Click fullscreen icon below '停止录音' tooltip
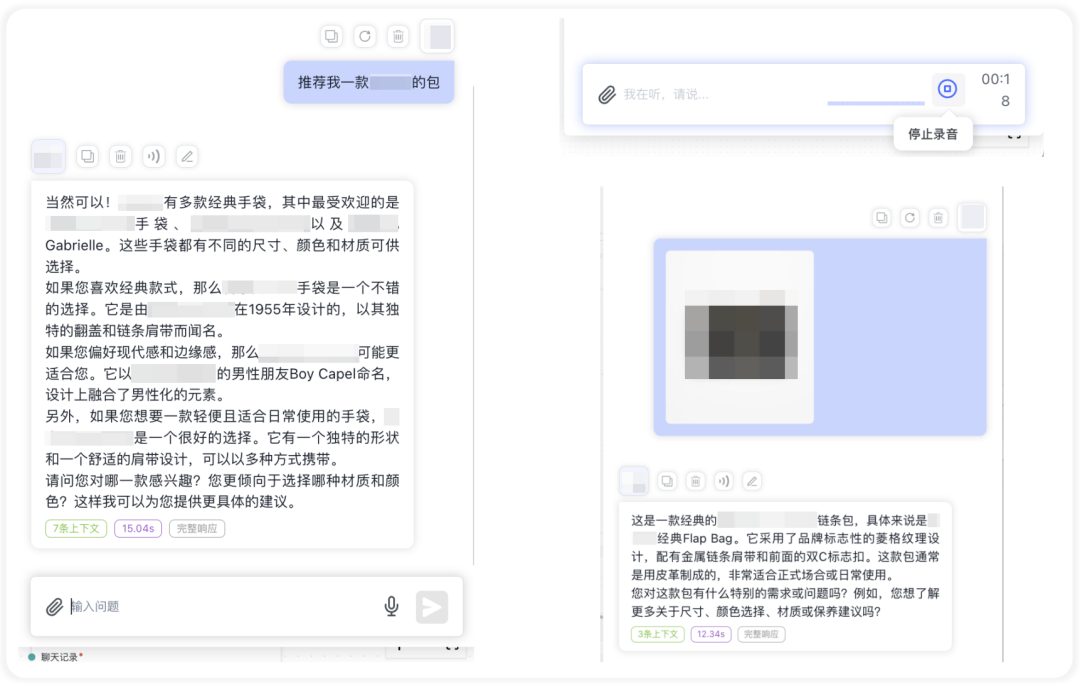Viewport: 1080px width, 686px height. (1015, 136)
